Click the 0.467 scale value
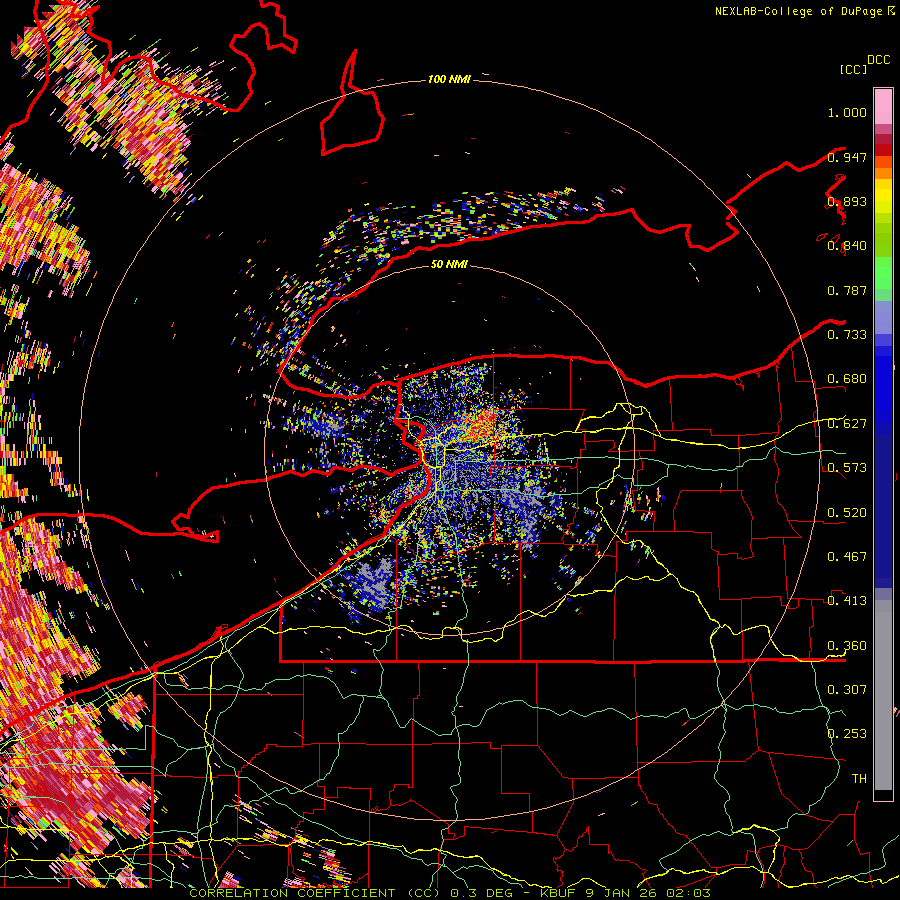The height and width of the screenshot is (900, 900). coord(847,556)
